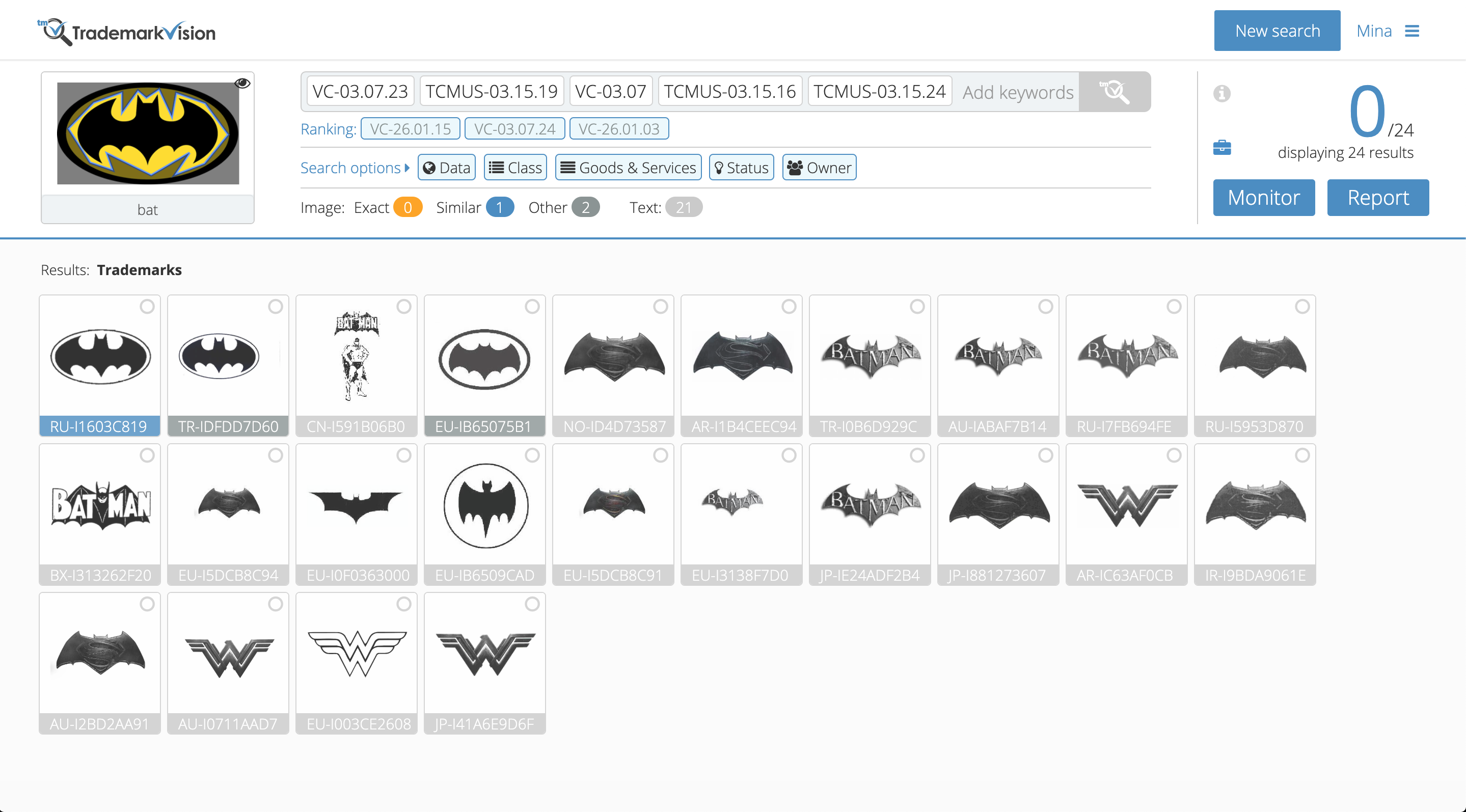Switch to Text results count 21

point(683,208)
